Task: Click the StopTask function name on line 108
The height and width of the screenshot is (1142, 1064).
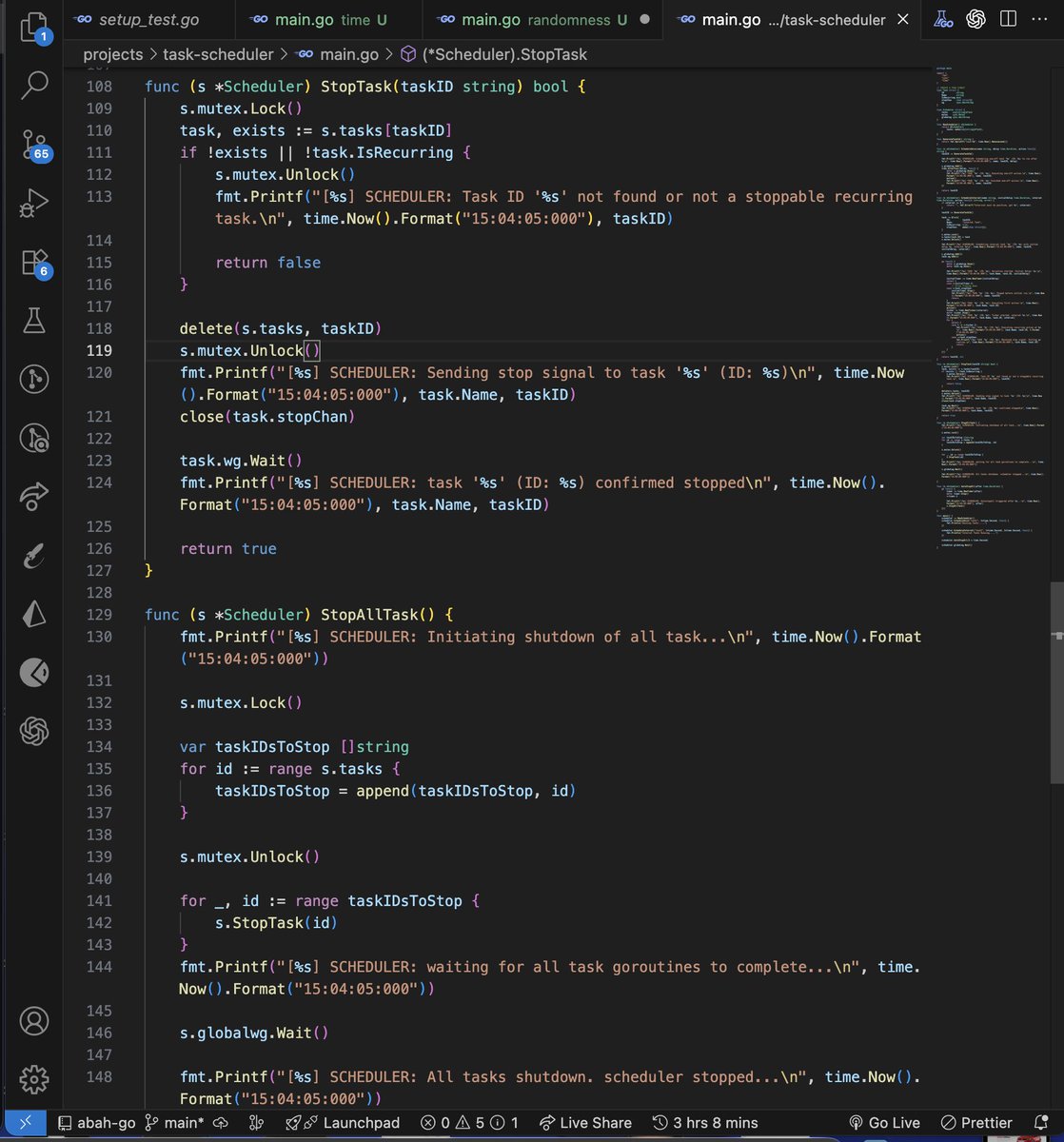Action: pyautogui.click(x=357, y=87)
